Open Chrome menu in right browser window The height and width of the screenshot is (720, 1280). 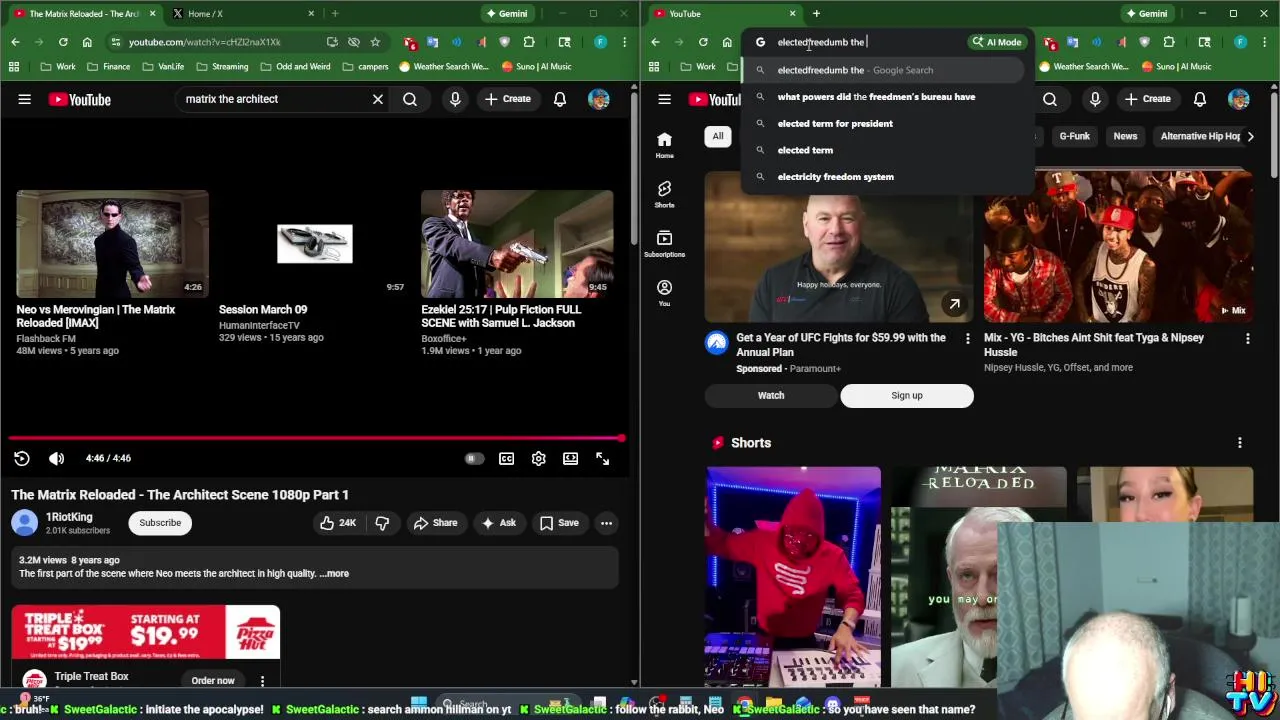coord(1264,42)
